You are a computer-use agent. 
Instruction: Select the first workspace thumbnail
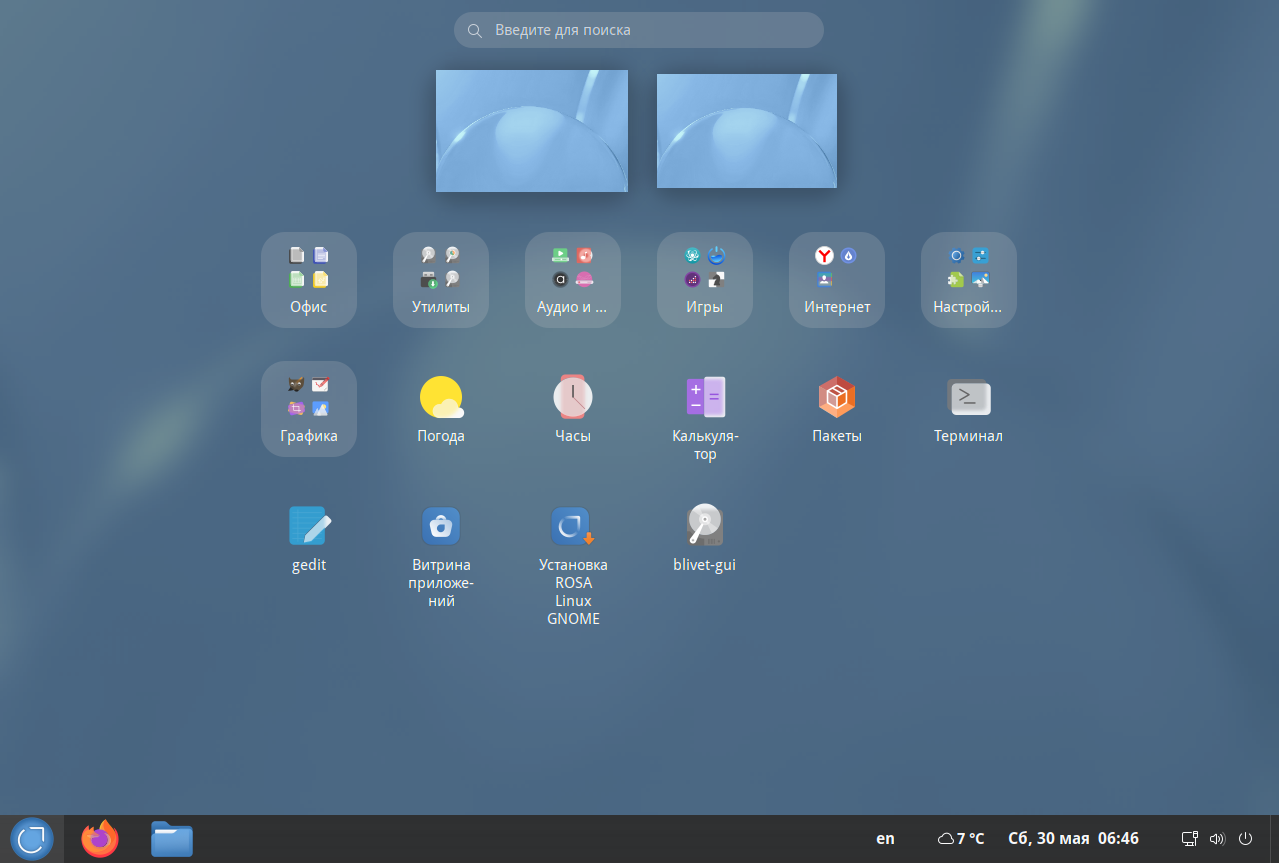[532, 131]
